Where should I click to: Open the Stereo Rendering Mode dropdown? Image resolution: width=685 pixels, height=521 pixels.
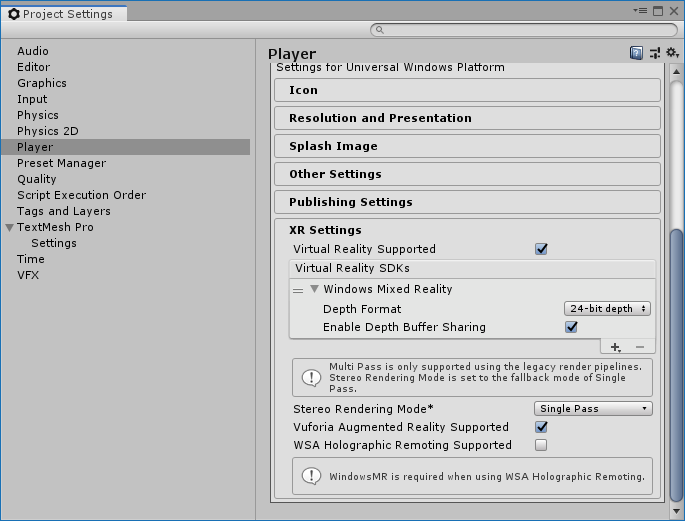coord(593,408)
